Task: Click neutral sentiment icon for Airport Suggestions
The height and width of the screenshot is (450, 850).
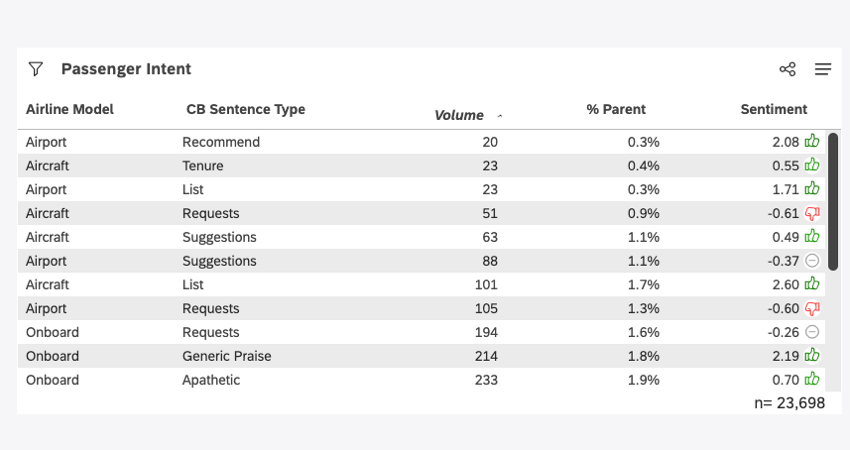Action: 812,261
